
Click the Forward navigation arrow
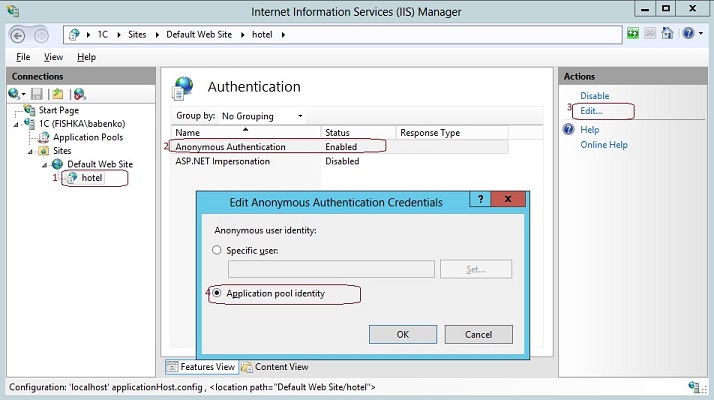click(x=41, y=35)
